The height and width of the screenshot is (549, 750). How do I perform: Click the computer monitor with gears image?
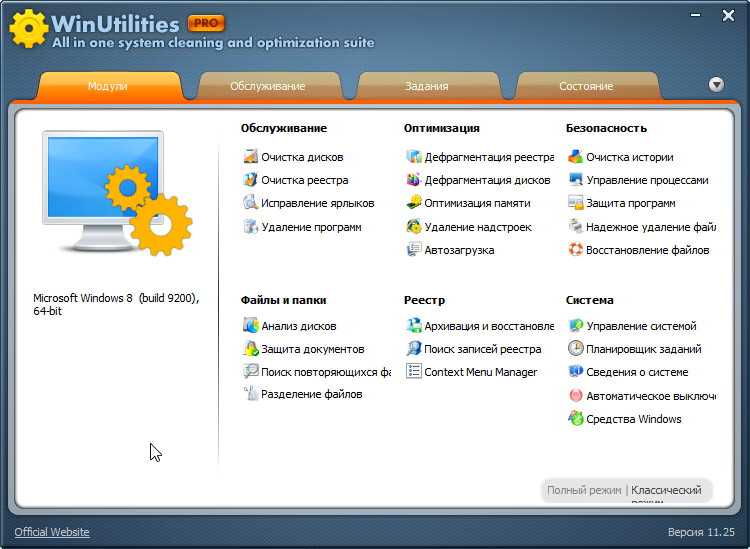(117, 192)
